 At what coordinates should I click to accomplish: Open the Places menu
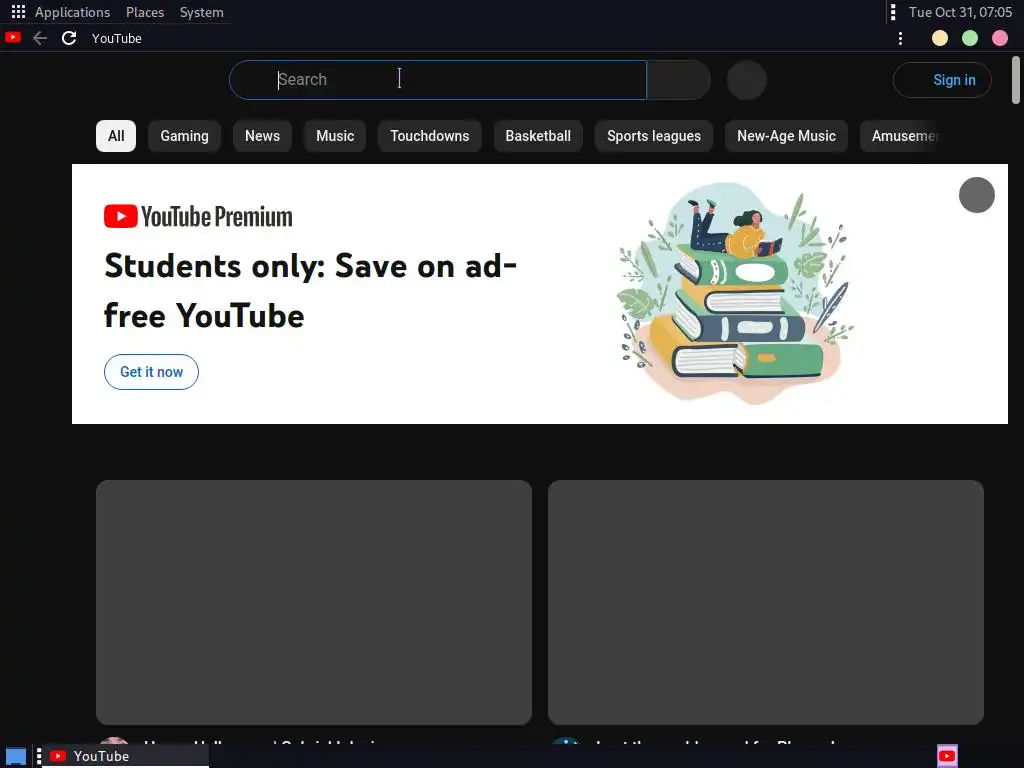pyautogui.click(x=144, y=12)
